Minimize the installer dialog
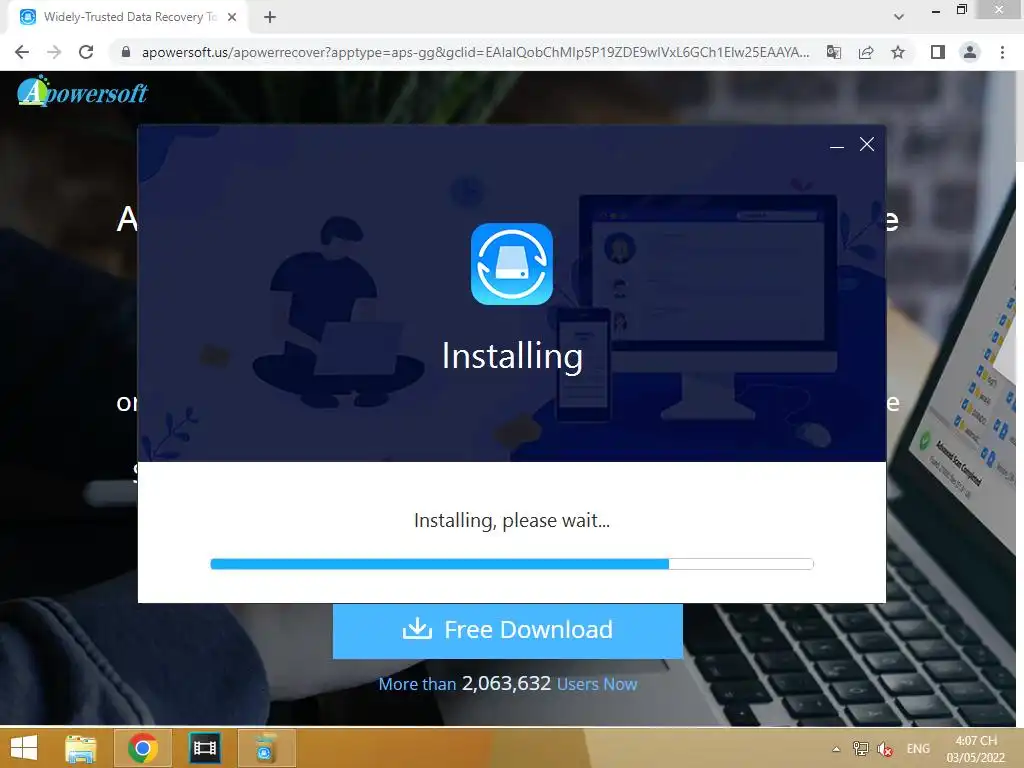The height and width of the screenshot is (768, 1024). click(837, 145)
